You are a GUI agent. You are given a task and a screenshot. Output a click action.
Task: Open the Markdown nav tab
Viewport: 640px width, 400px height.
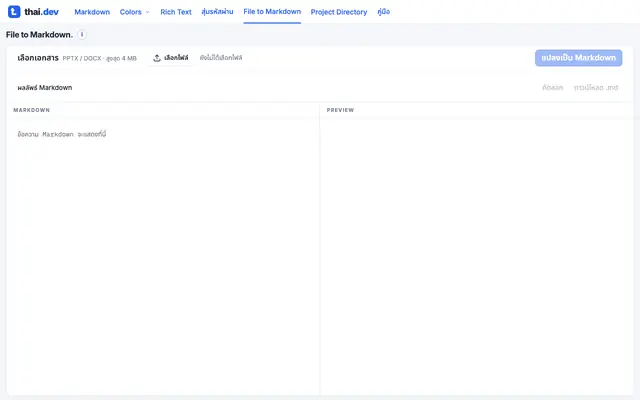pyautogui.click(x=92, y=12)
